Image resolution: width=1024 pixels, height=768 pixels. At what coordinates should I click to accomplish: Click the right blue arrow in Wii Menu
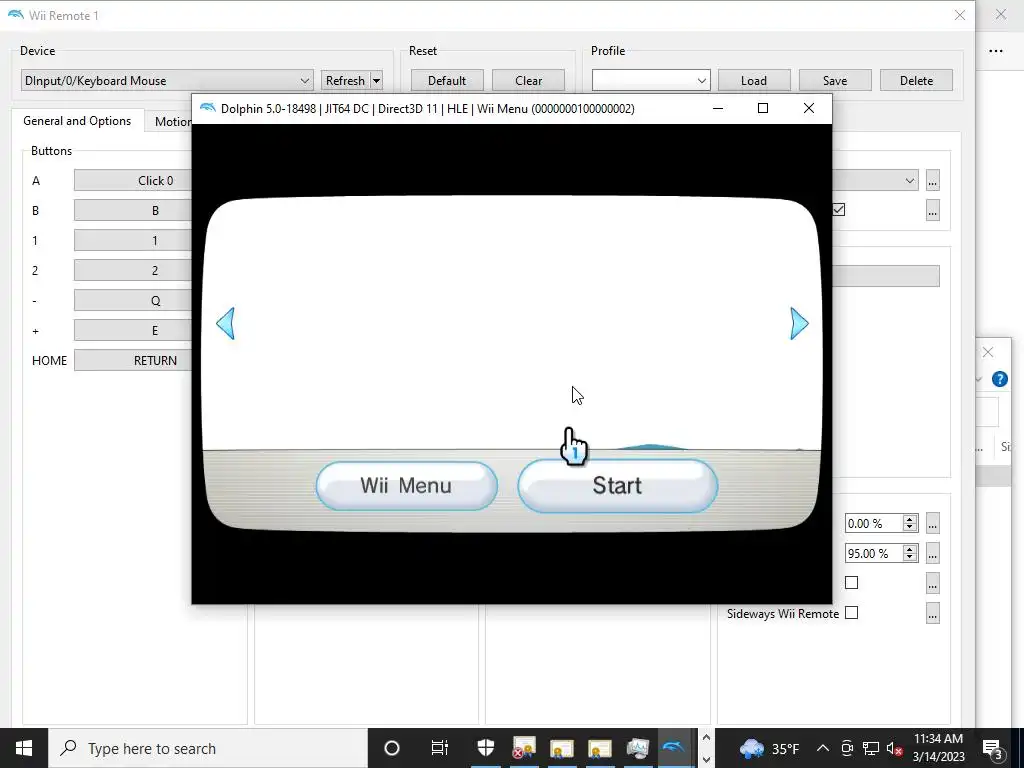(x=799, y=323)
